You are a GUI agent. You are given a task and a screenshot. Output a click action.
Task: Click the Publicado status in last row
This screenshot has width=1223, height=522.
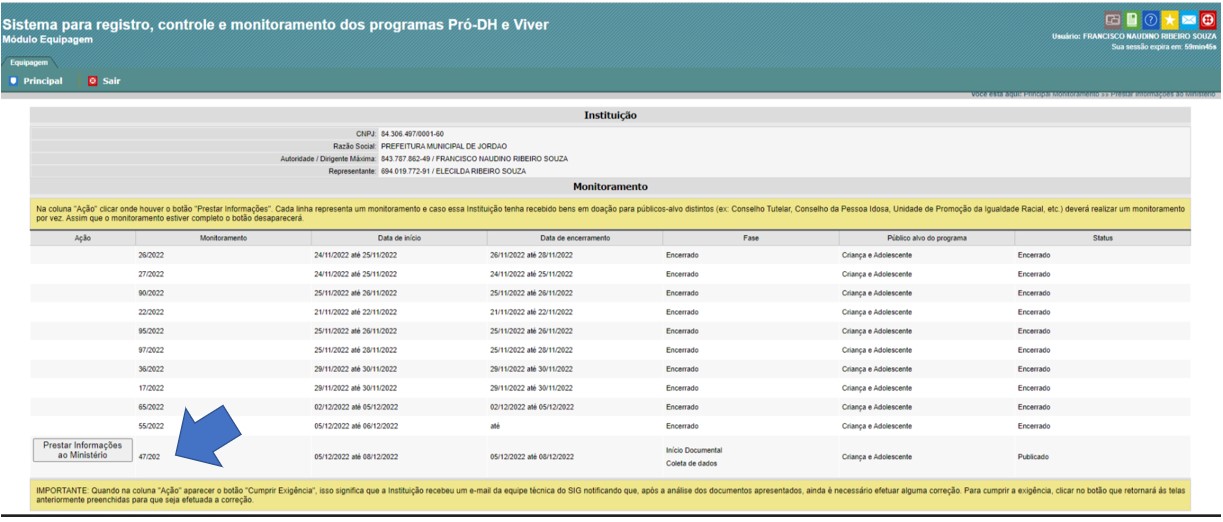pyautogui.click(x=1033, y=456)
